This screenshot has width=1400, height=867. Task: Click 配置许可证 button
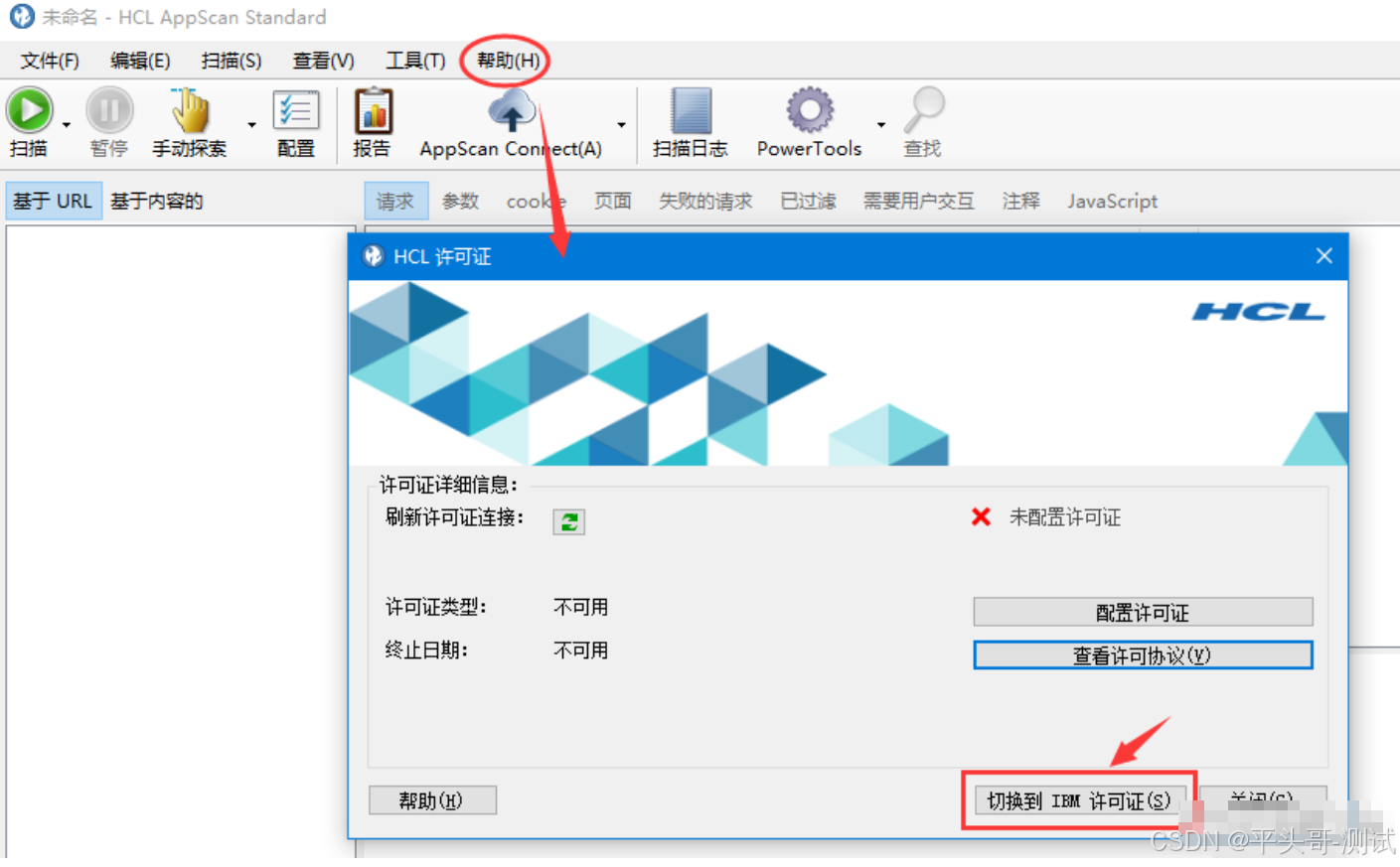1141,612
